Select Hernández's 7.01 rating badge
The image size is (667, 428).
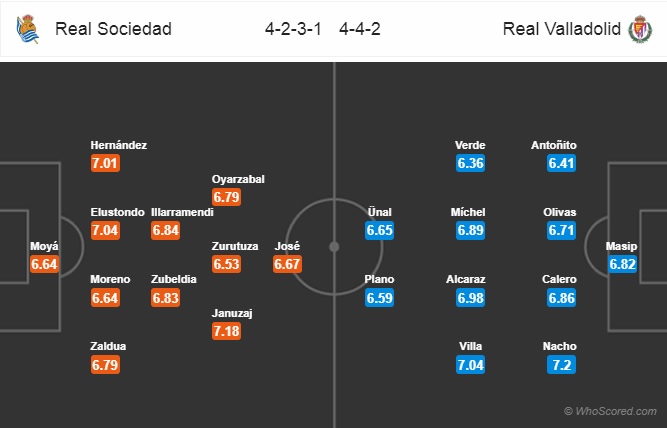(105, 163)
